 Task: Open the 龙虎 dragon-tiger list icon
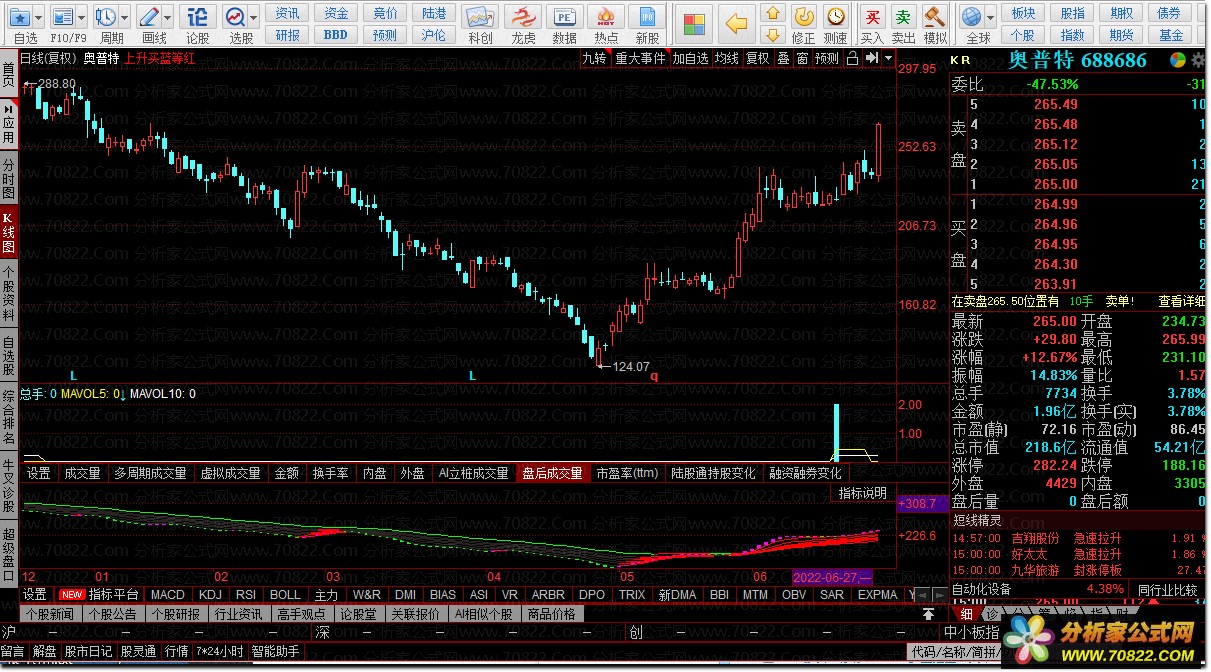coord(523,17)
